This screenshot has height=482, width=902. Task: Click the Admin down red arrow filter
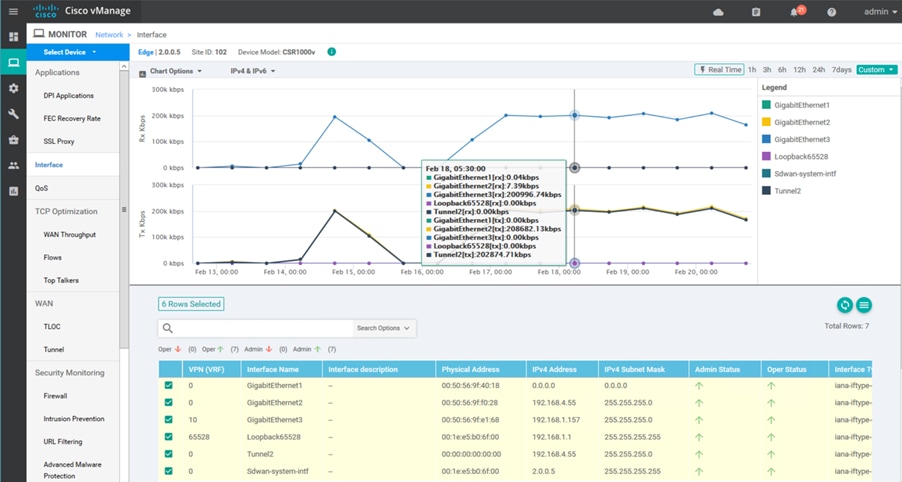(x=269, y=349)
